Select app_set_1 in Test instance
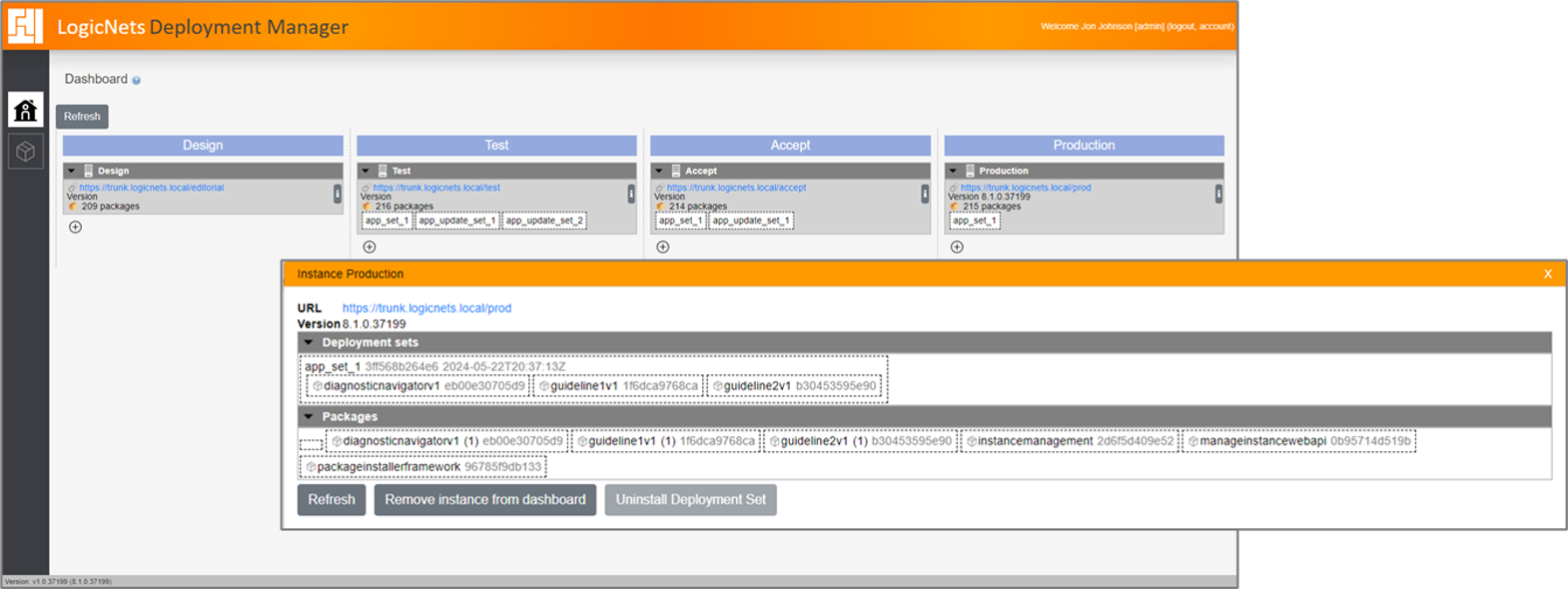Viewport: 1568px width, 589px height. (x=388, y=221)
